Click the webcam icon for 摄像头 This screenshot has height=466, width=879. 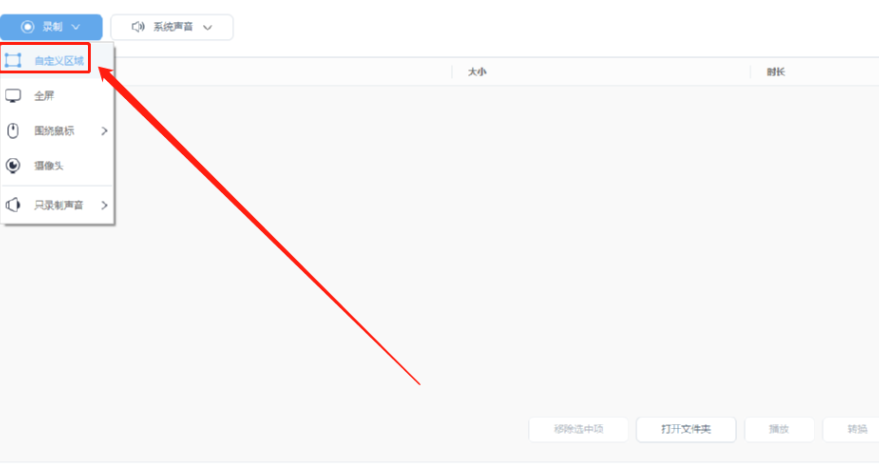13,165
